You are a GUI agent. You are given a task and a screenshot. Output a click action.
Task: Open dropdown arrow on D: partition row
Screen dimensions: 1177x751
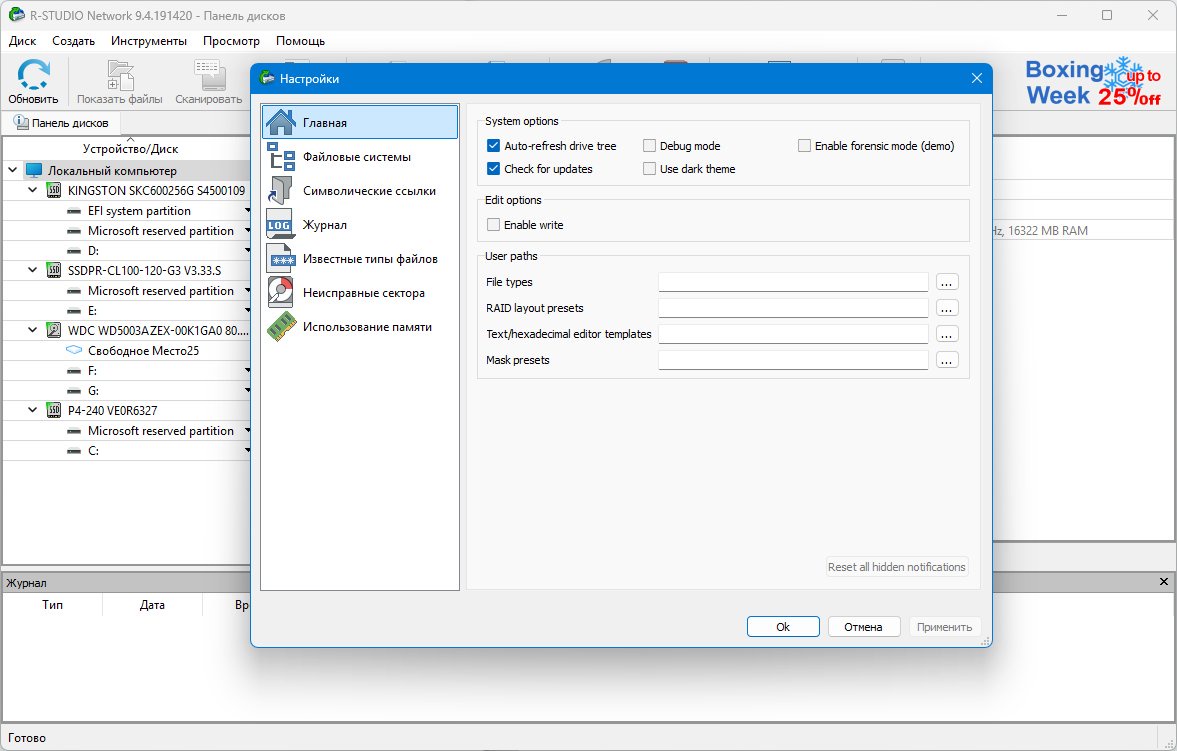[x=247, y=251]
